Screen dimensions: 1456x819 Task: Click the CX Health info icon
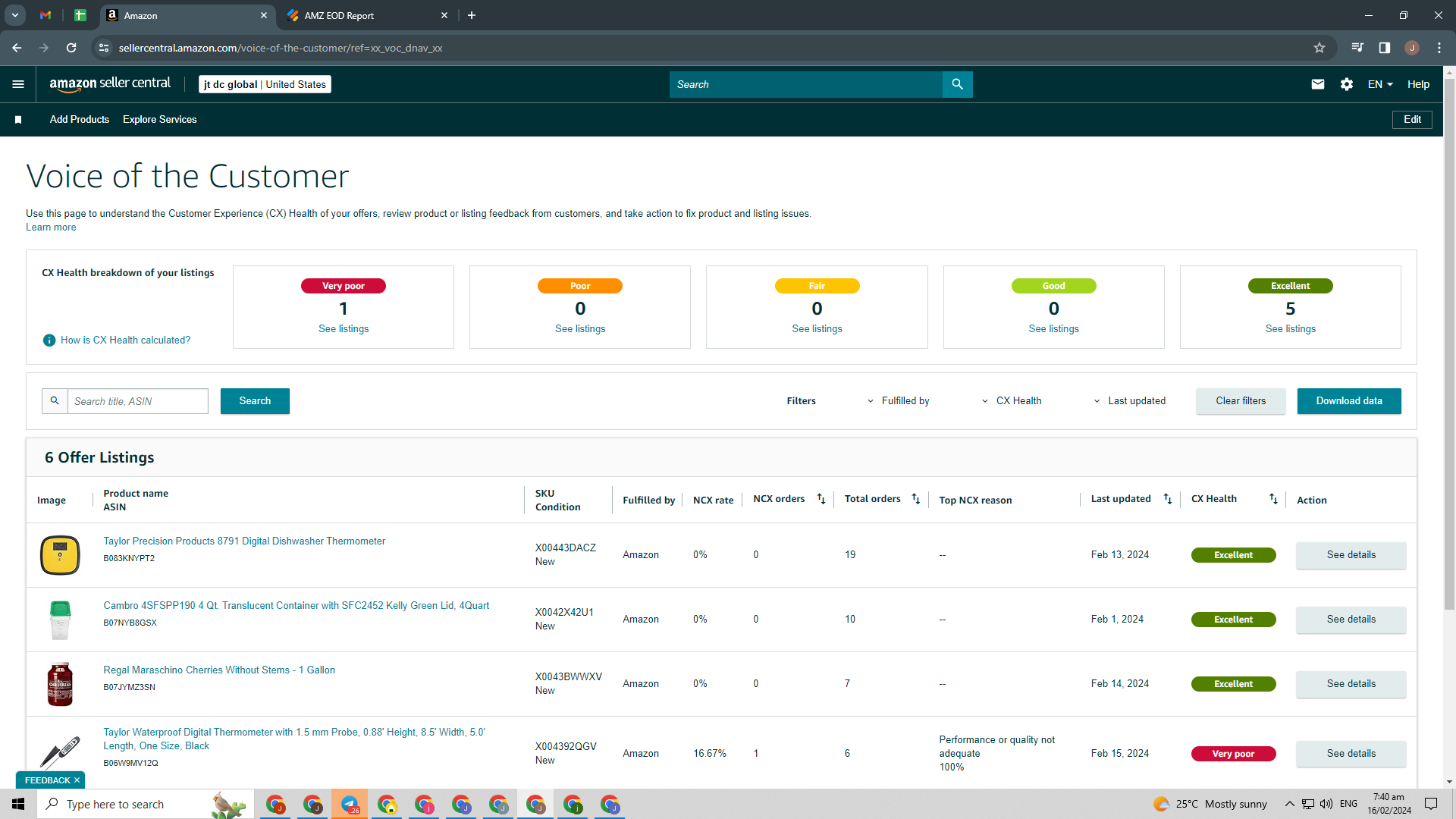point(49,340)
